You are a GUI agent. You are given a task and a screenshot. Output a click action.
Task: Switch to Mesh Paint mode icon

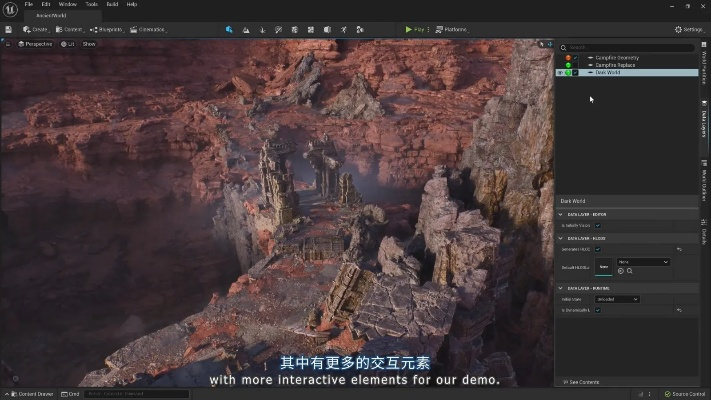pos(278,29)
